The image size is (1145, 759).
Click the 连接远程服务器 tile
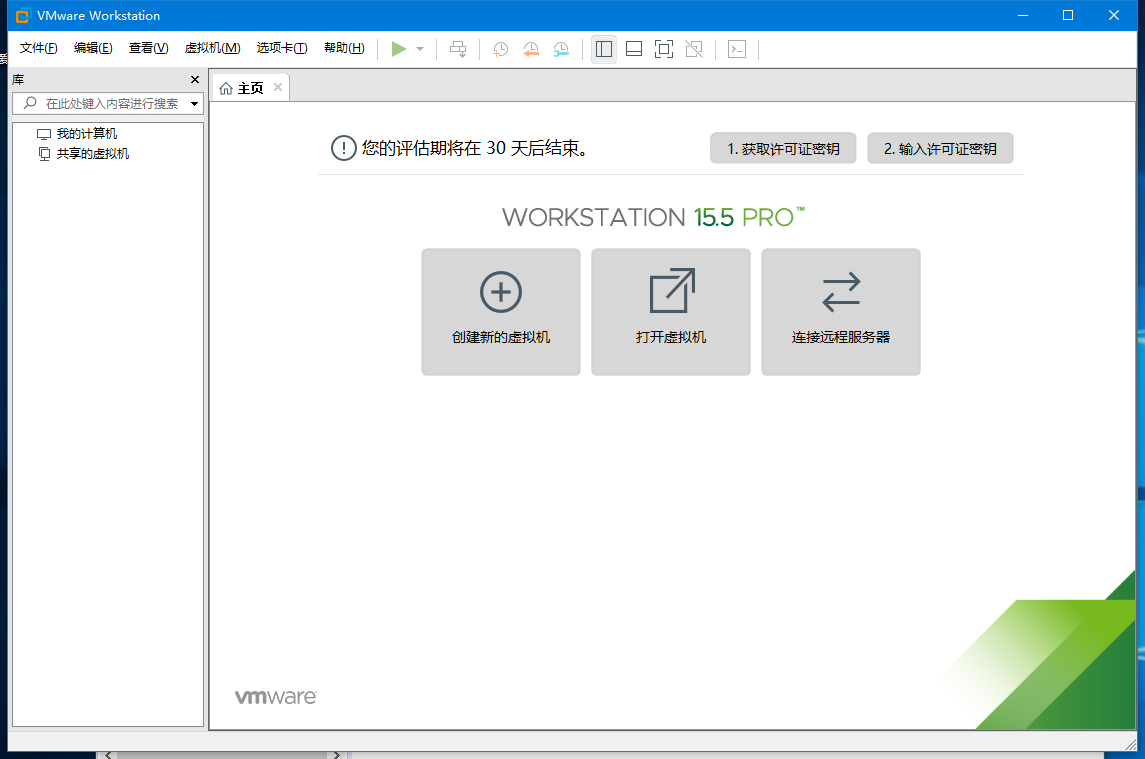pos(840,312)
